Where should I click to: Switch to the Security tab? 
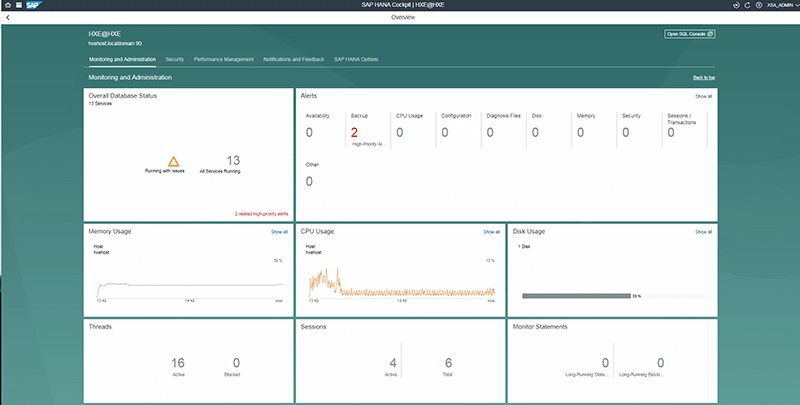175,59
